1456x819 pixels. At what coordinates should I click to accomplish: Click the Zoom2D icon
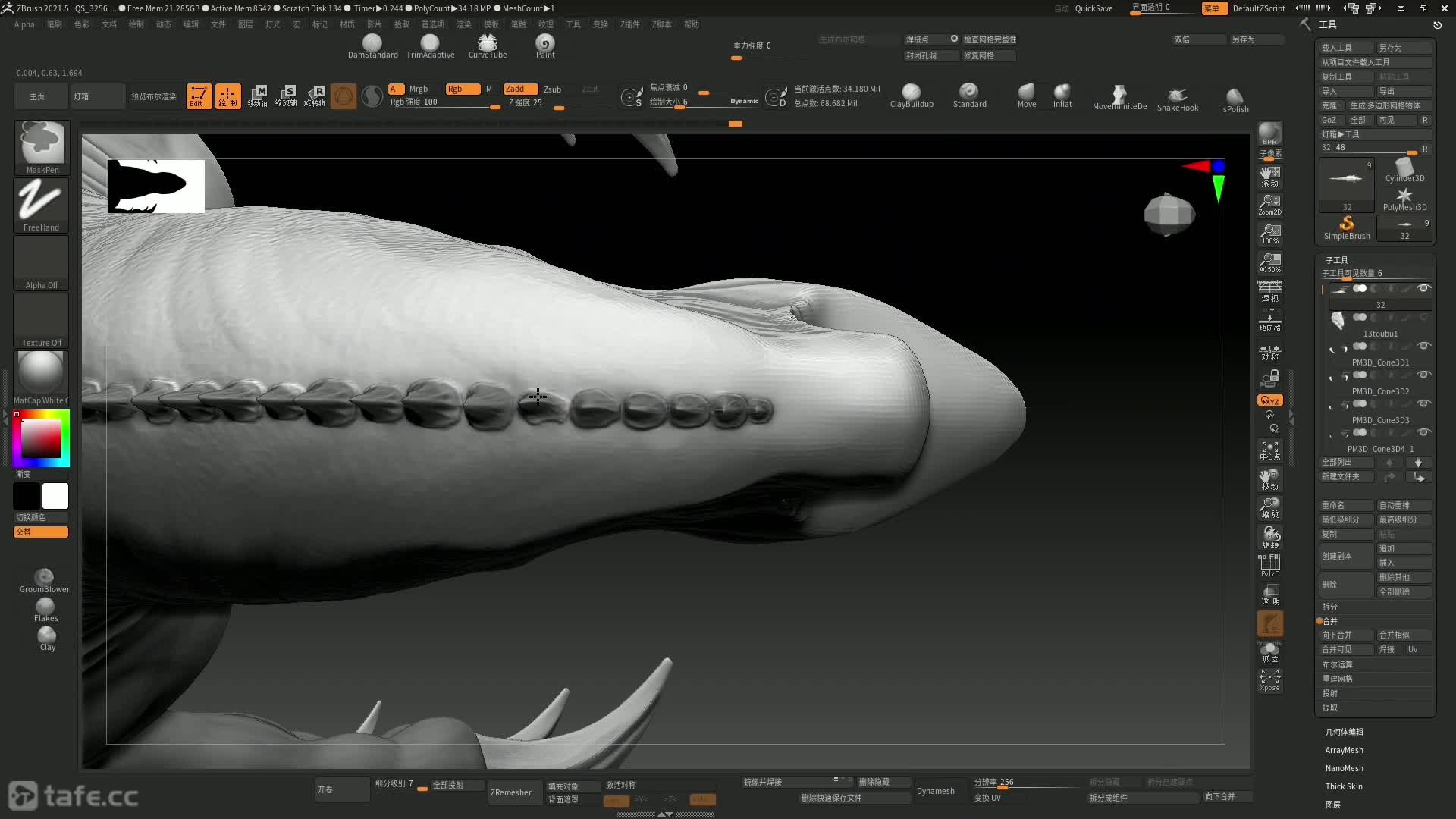pyautogui.click(x=1269, y=205)
